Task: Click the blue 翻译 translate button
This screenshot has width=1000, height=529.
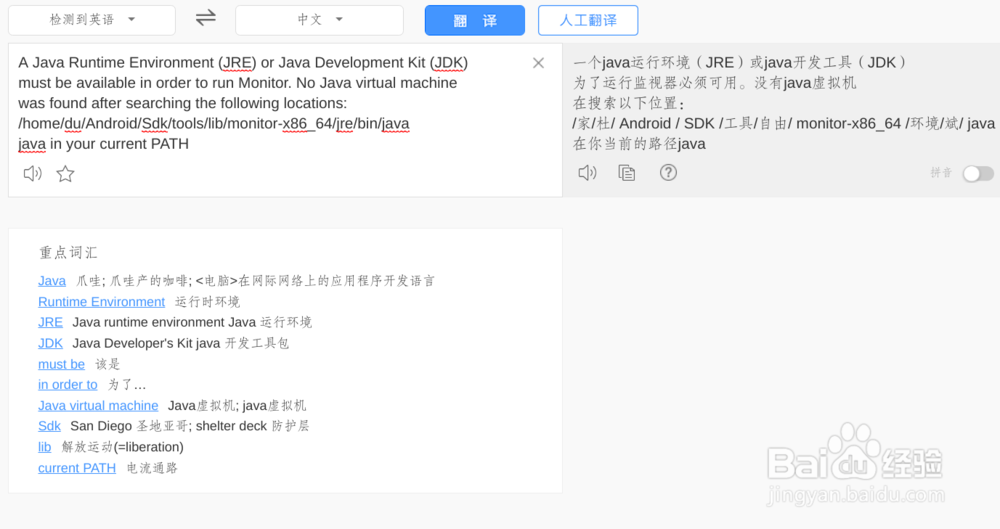Action: point(474,20)
